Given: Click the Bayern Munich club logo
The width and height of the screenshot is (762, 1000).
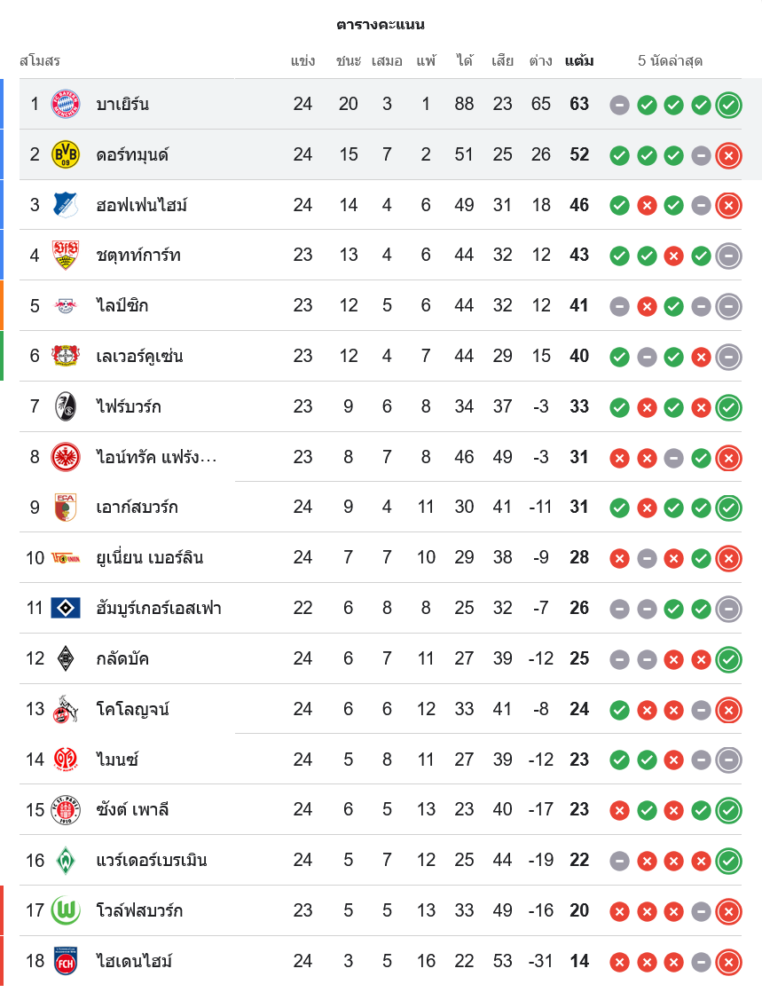Looking at the screenshot, I should (x=65, y=104).
